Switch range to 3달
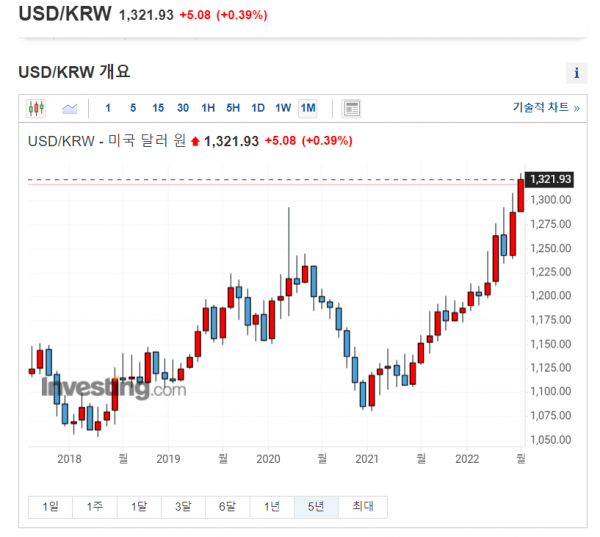Viewport: 600px width, 537px height. pos(183,507)
